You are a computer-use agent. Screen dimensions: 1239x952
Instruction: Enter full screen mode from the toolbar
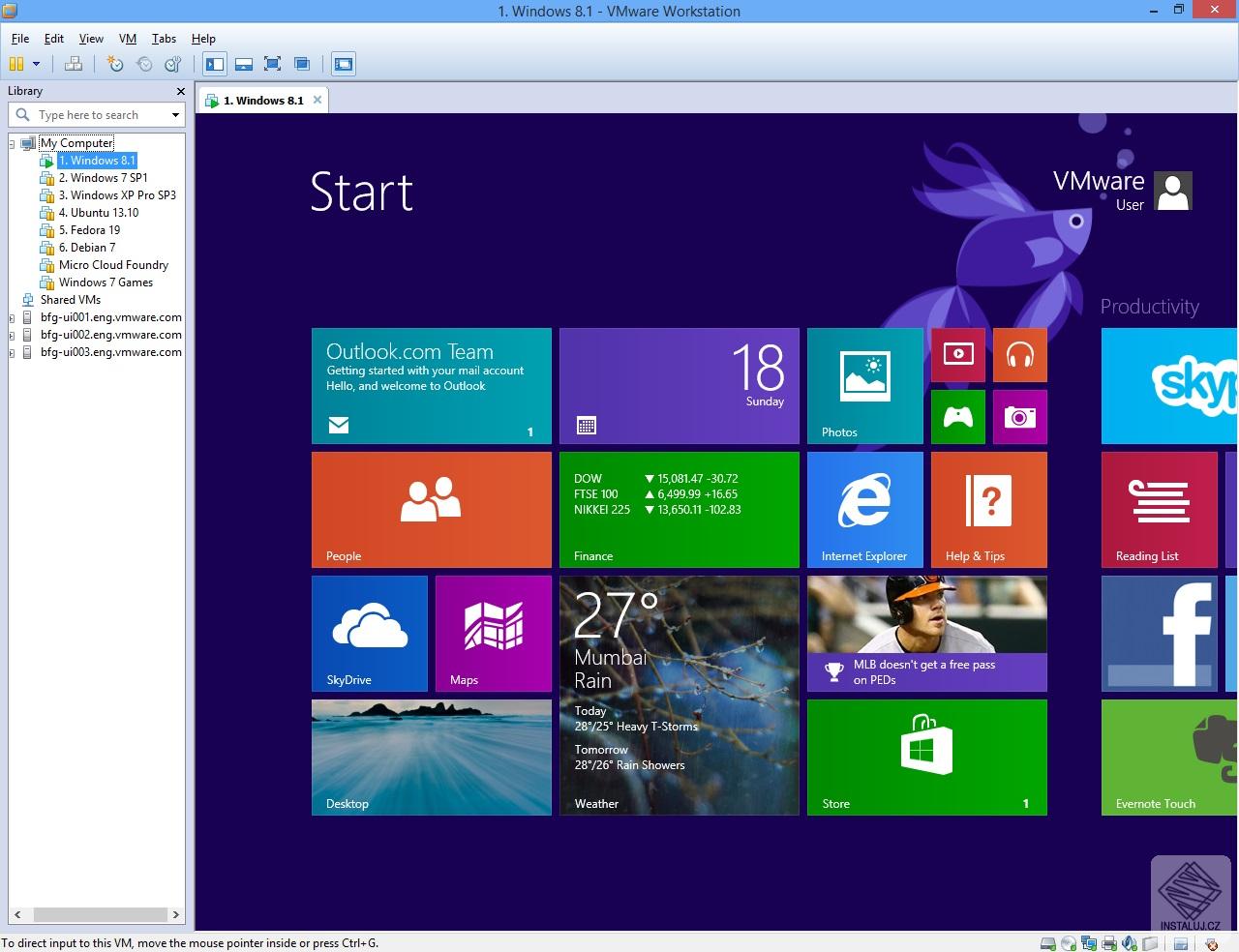273,64
